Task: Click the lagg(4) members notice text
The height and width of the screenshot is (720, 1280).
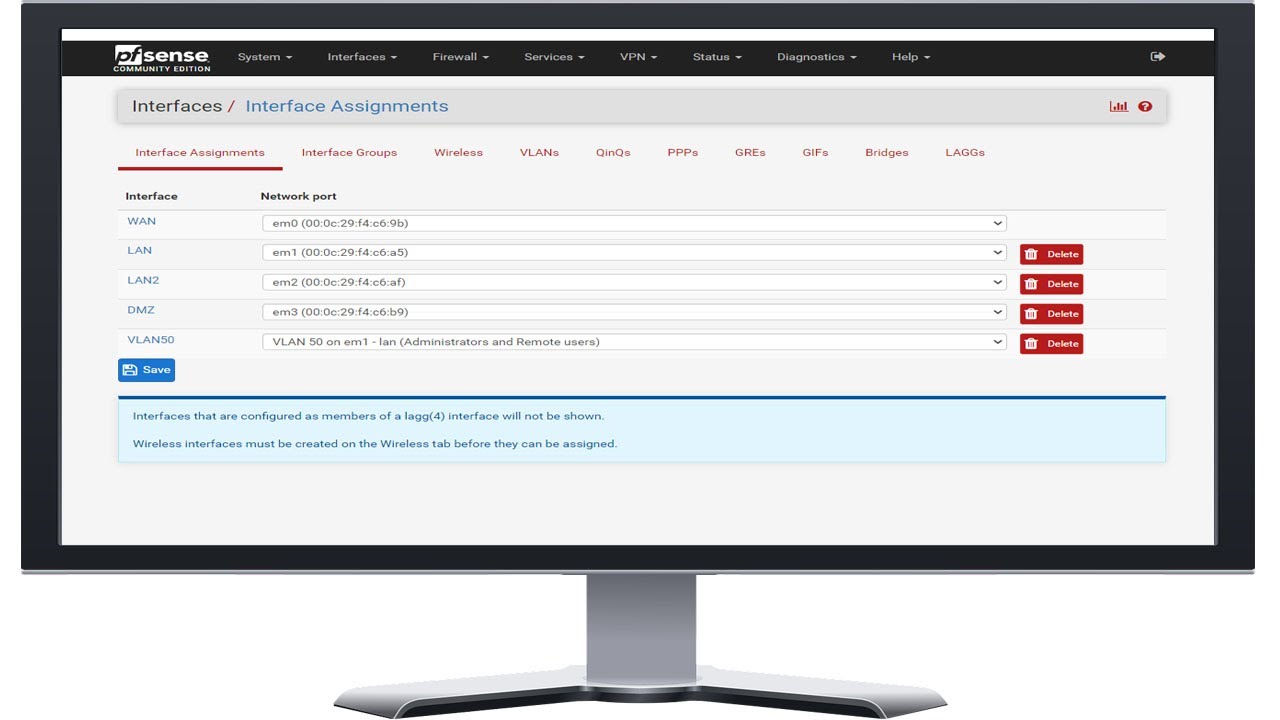Action: tap(368, 416)
